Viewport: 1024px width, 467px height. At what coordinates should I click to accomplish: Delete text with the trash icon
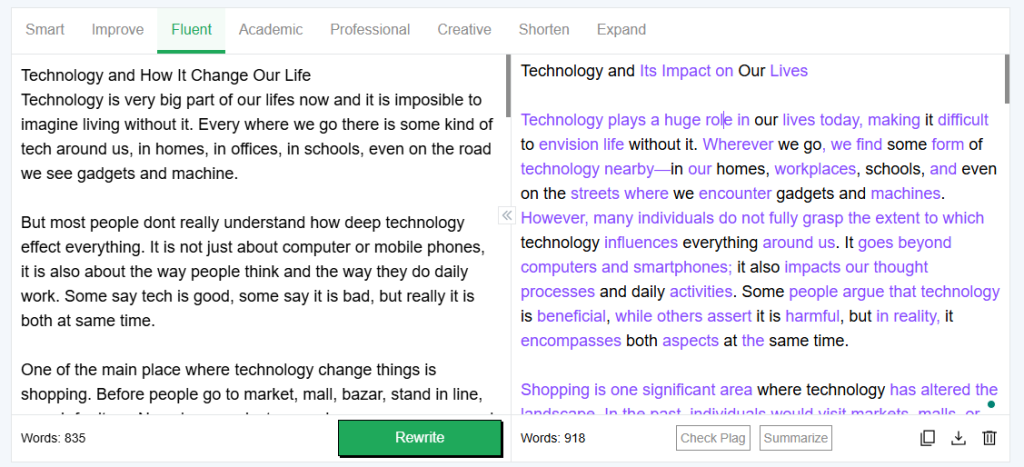point(989,438)
